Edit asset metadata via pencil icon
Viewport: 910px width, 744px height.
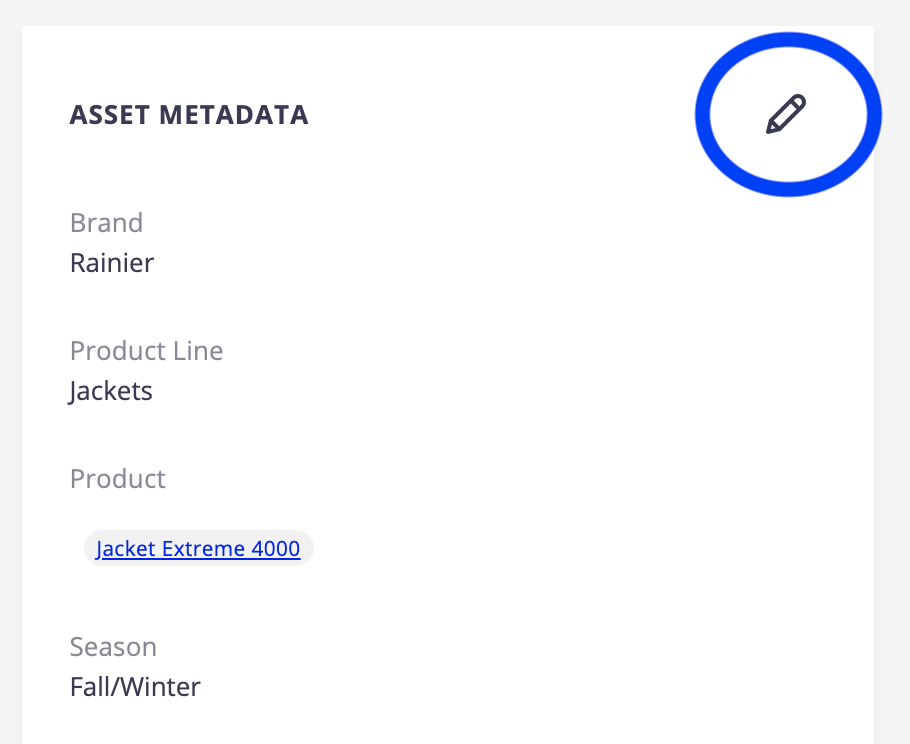point(786,114)
